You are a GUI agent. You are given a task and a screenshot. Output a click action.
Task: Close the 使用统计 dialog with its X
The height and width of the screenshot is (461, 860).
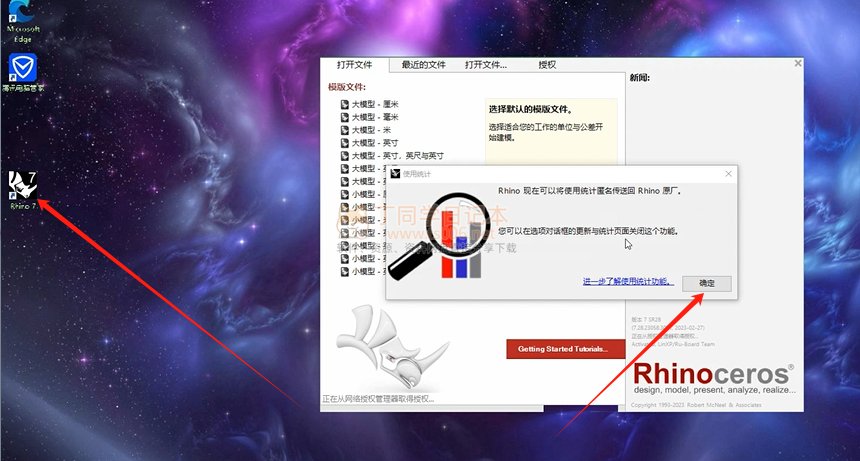728,174
